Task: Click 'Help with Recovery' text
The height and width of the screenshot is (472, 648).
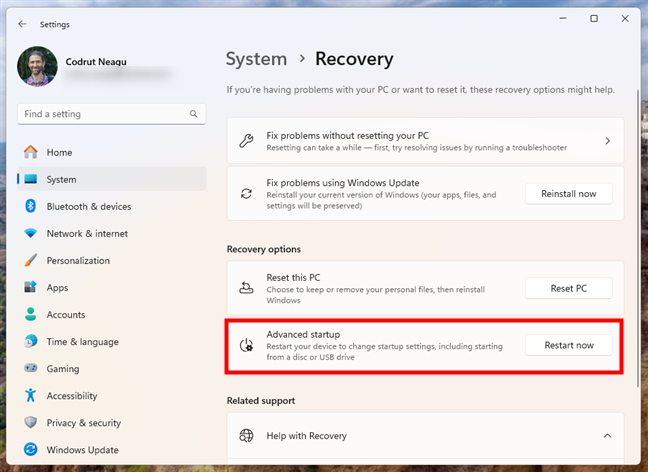Action: click(x=306, y=436)
